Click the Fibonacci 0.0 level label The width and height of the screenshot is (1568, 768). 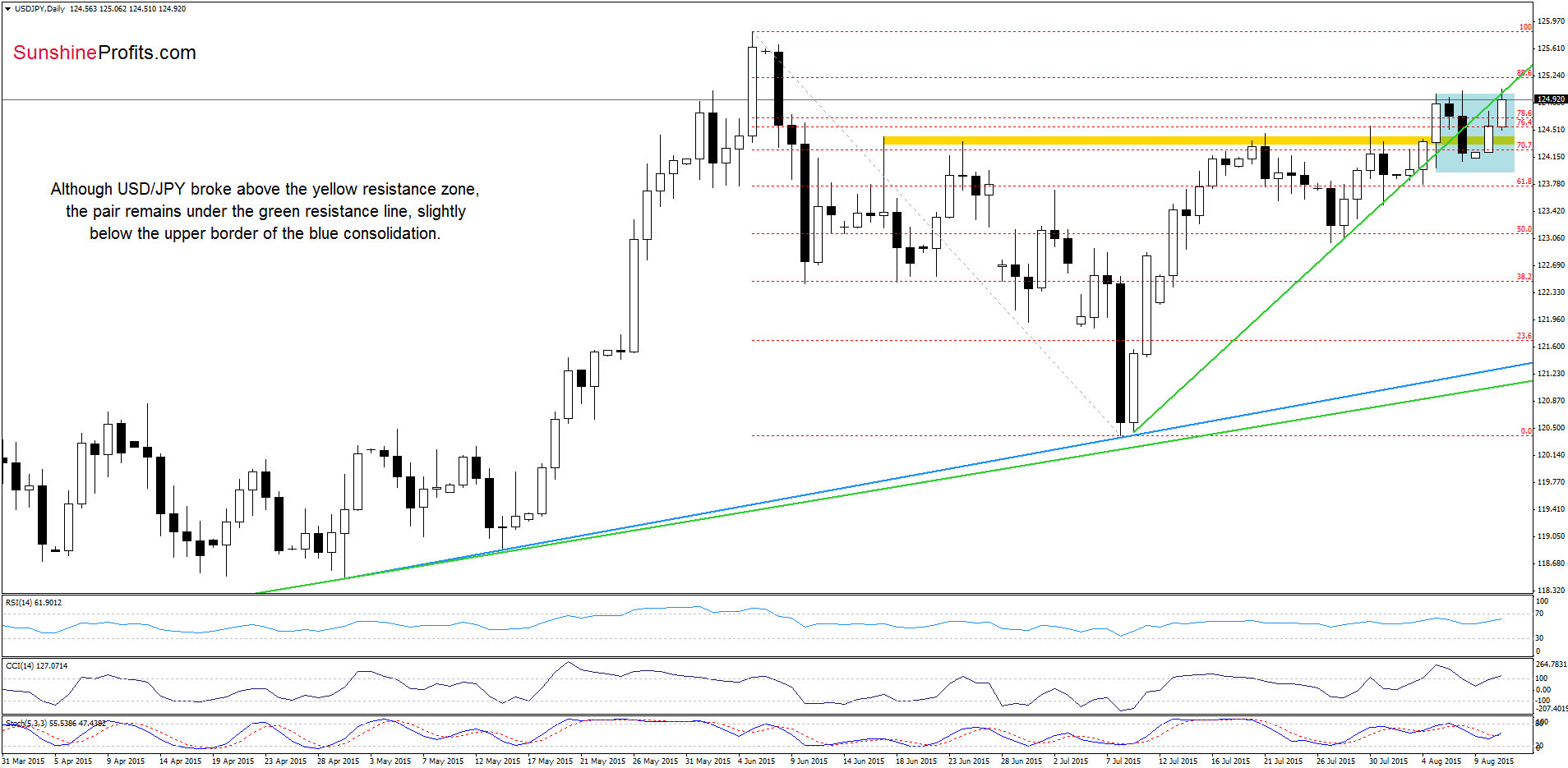click(x=1526, y=431)
